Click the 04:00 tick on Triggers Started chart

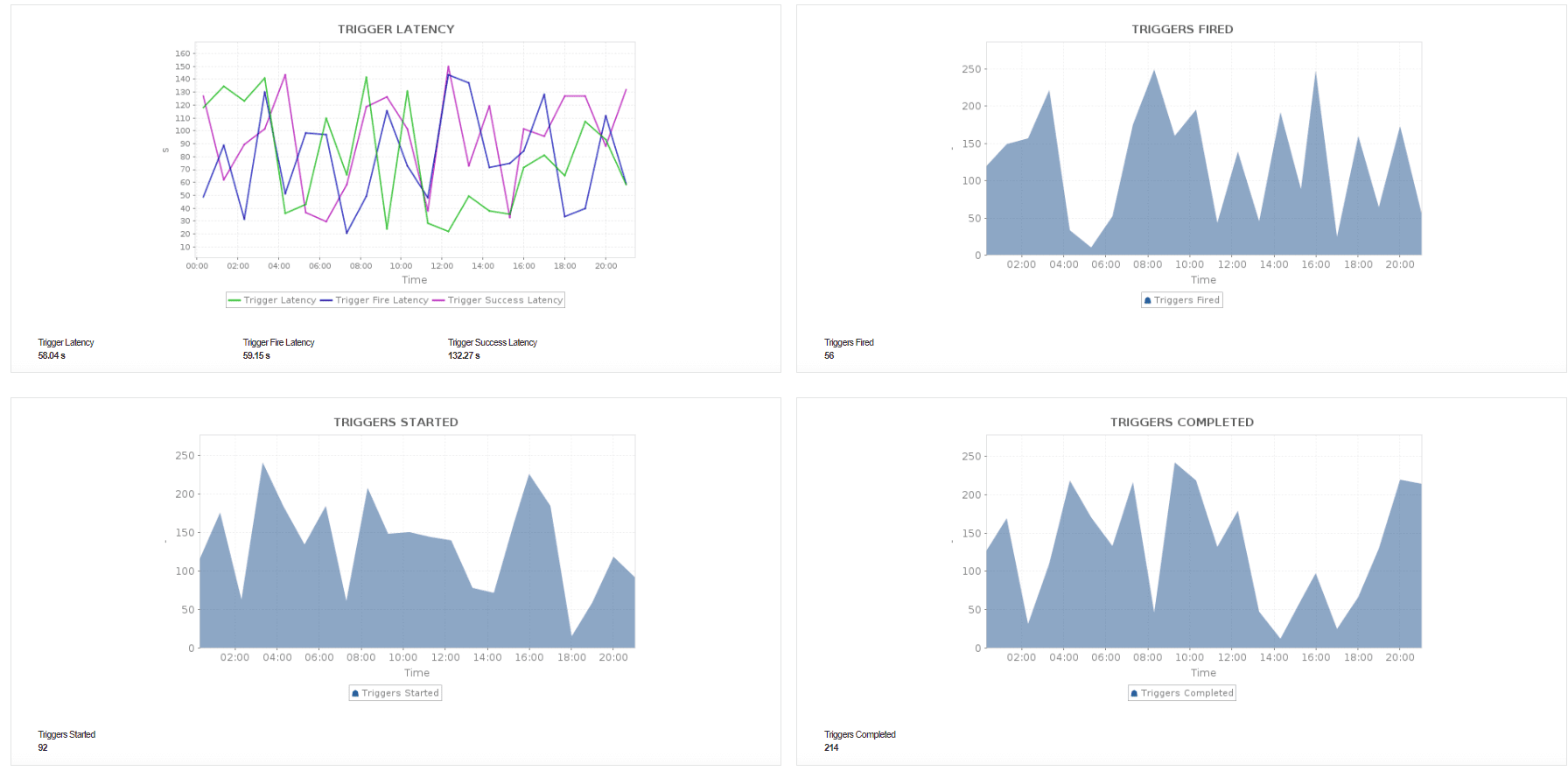(277, 657)
